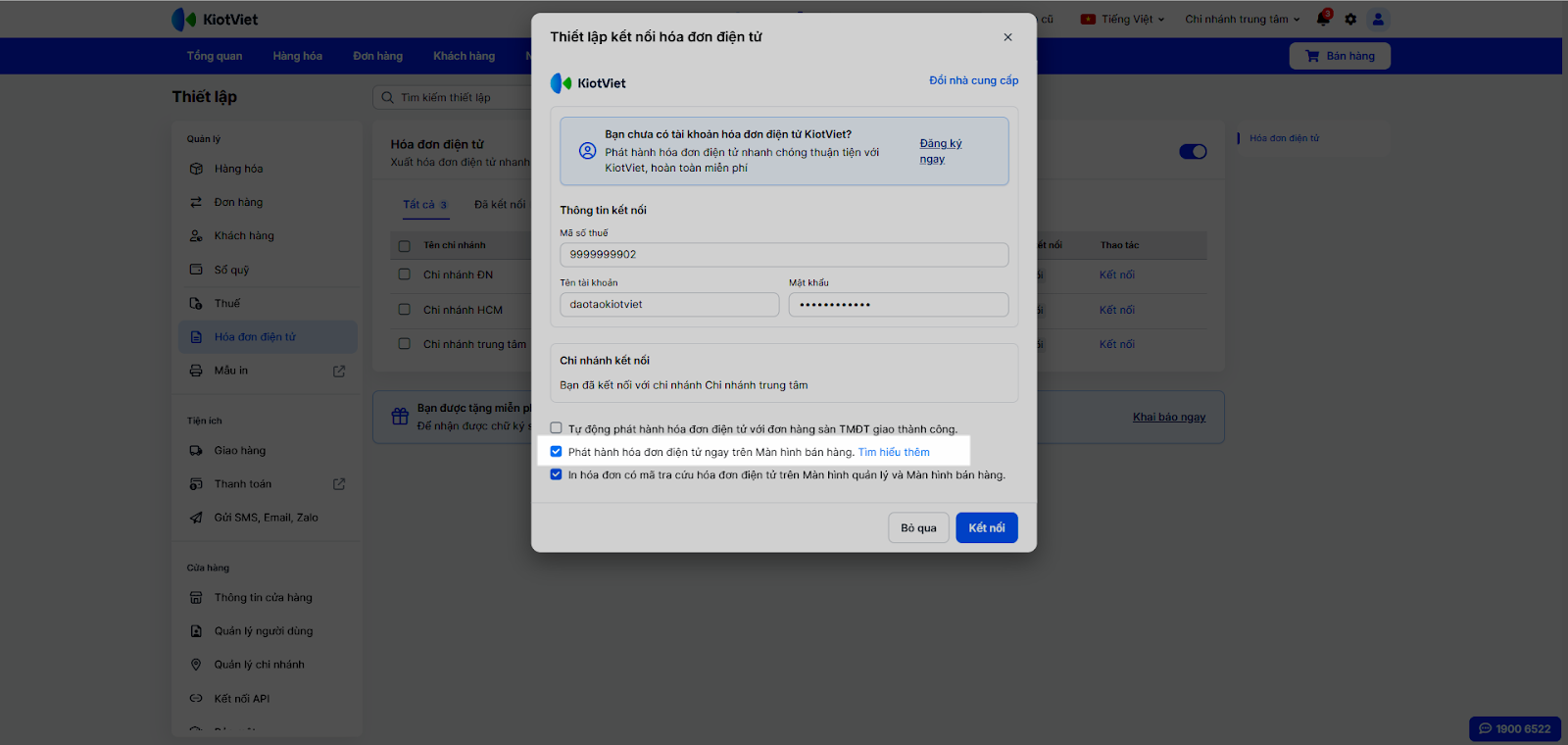Click the Quản lý người dùng icon
Screen dimensions: 1568x745
196,631
